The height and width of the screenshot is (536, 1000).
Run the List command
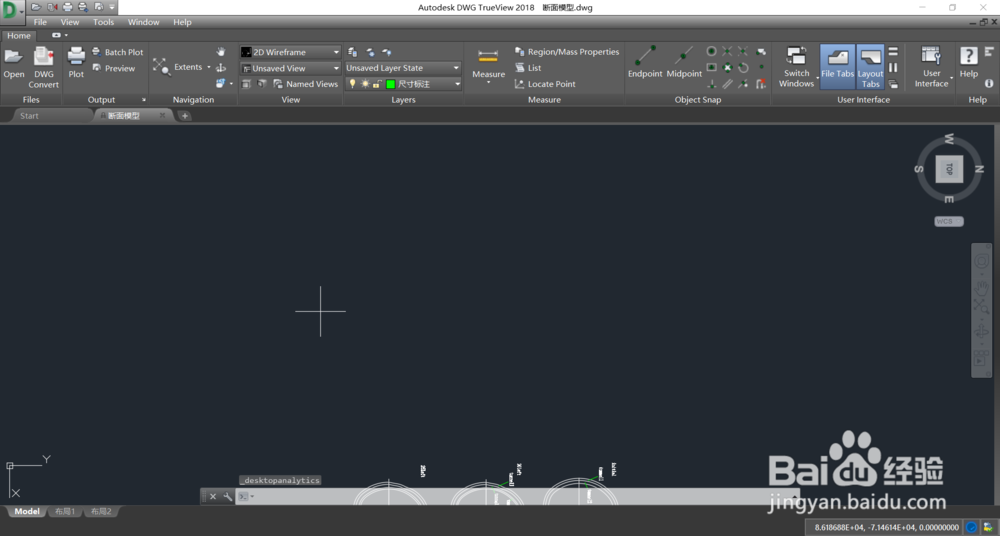click(x=528, y=68)
